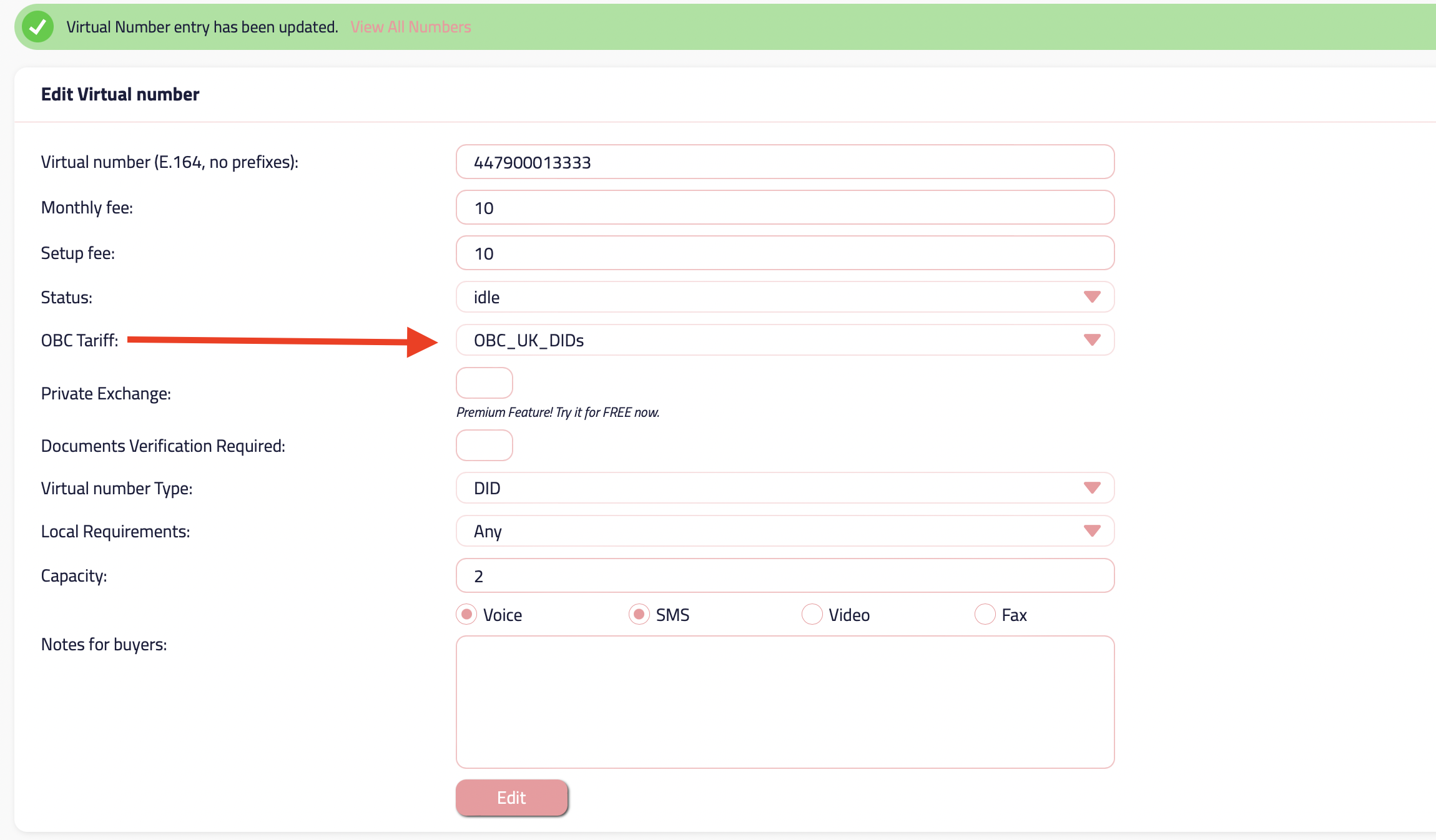1436x840 pixels.
Task: Enable Documents Verification Required checkbox
Action: coord(484,446)
